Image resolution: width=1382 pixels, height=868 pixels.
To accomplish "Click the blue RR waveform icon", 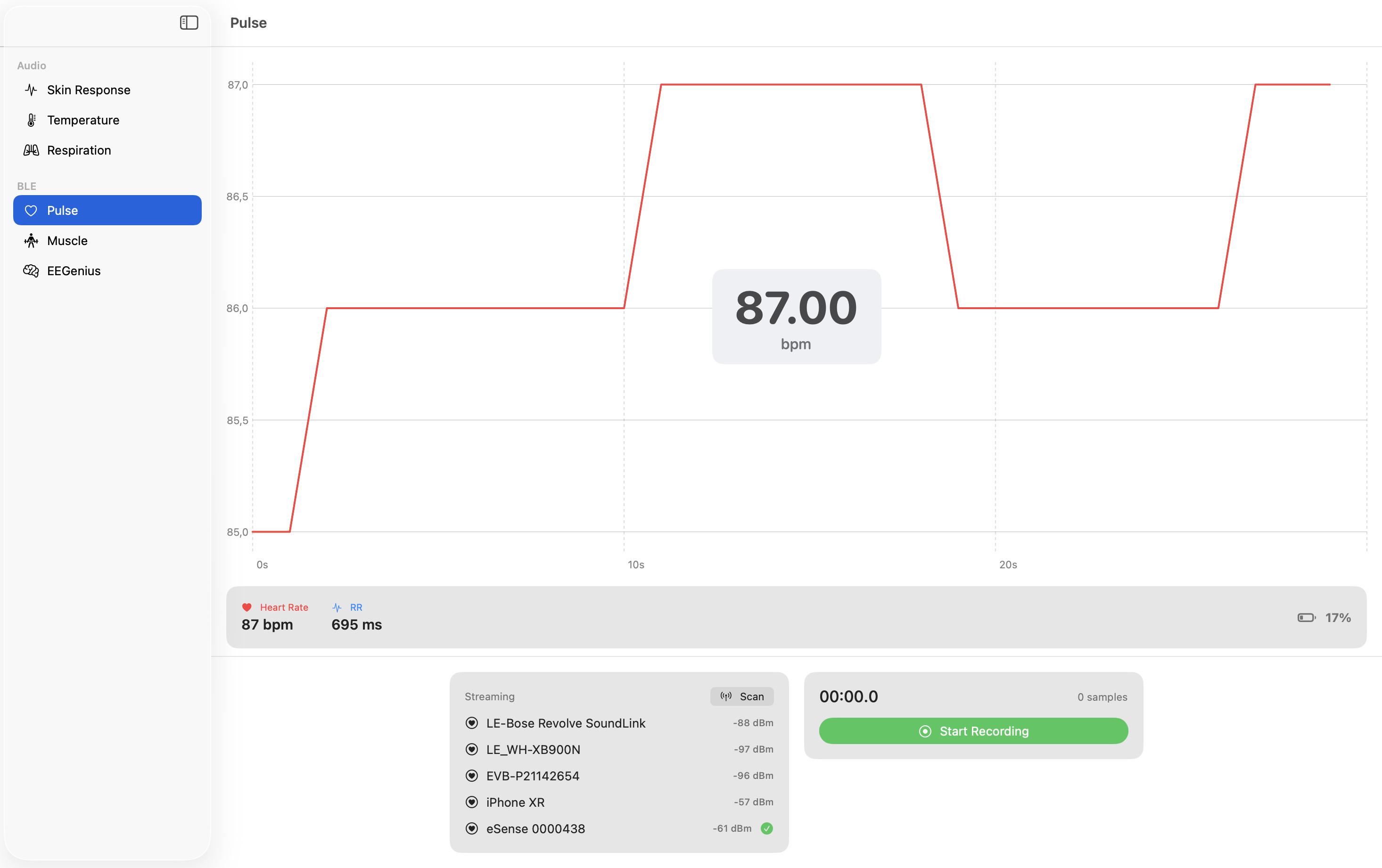I will [337, 607].
